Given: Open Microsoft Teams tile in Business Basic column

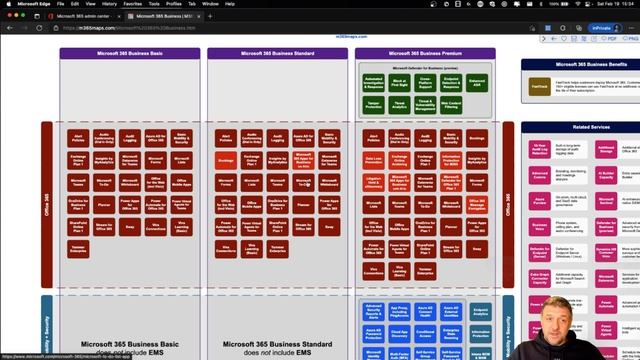Looking at the screenshot, I should tap(78, 183).
